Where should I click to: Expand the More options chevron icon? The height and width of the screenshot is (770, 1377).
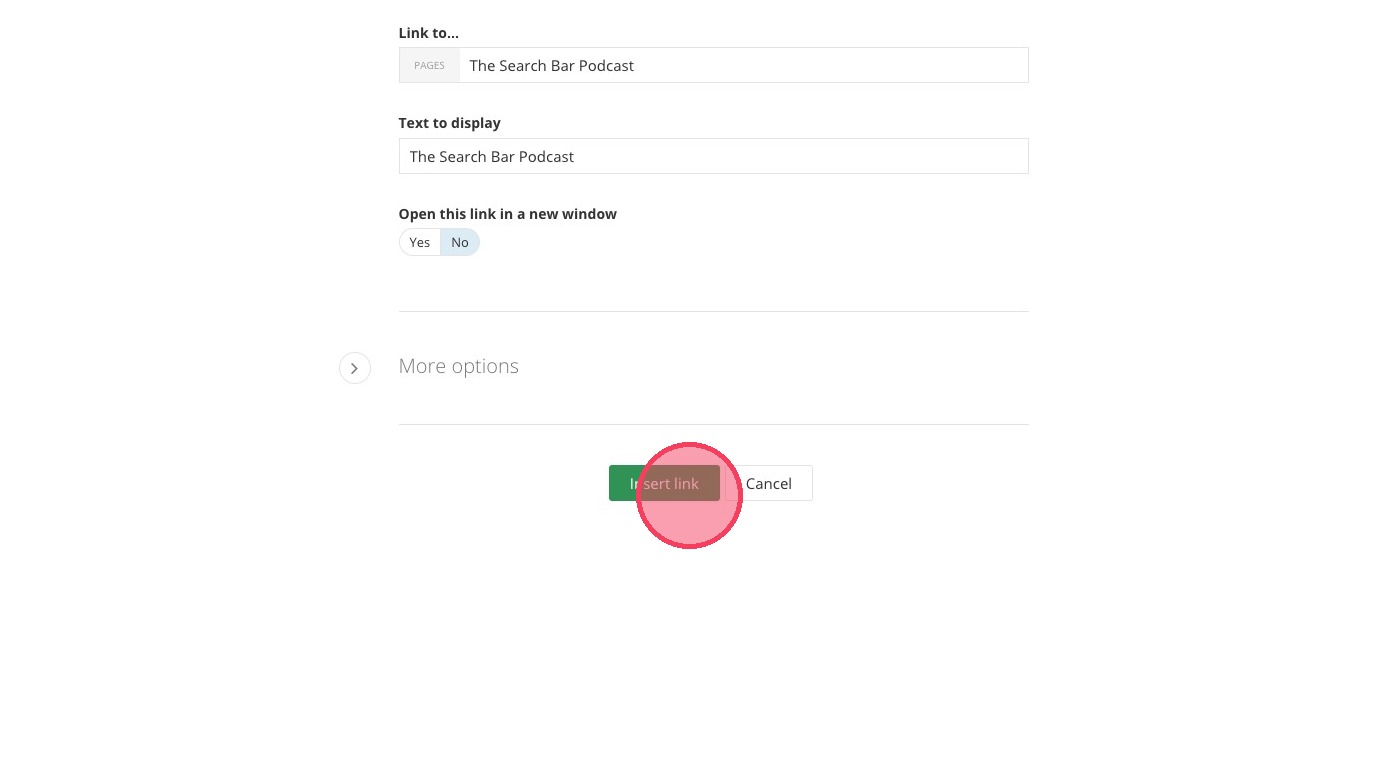(x=355, y=368)
